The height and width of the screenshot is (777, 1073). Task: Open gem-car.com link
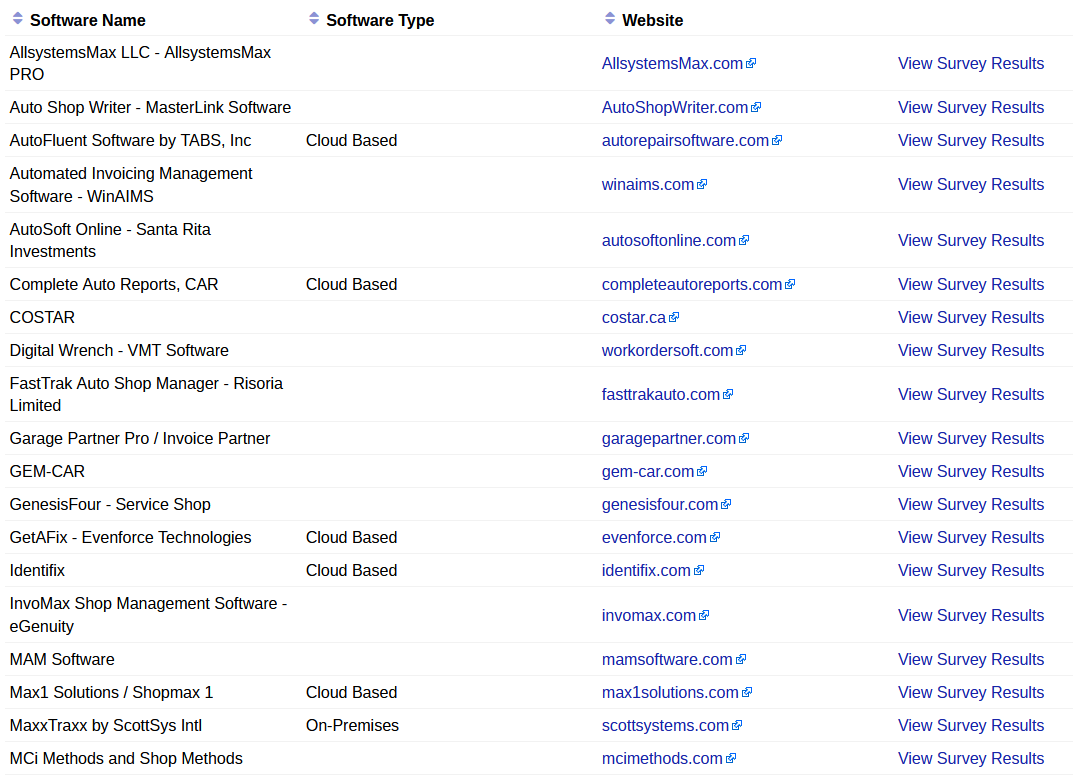[x=647, y=471]
